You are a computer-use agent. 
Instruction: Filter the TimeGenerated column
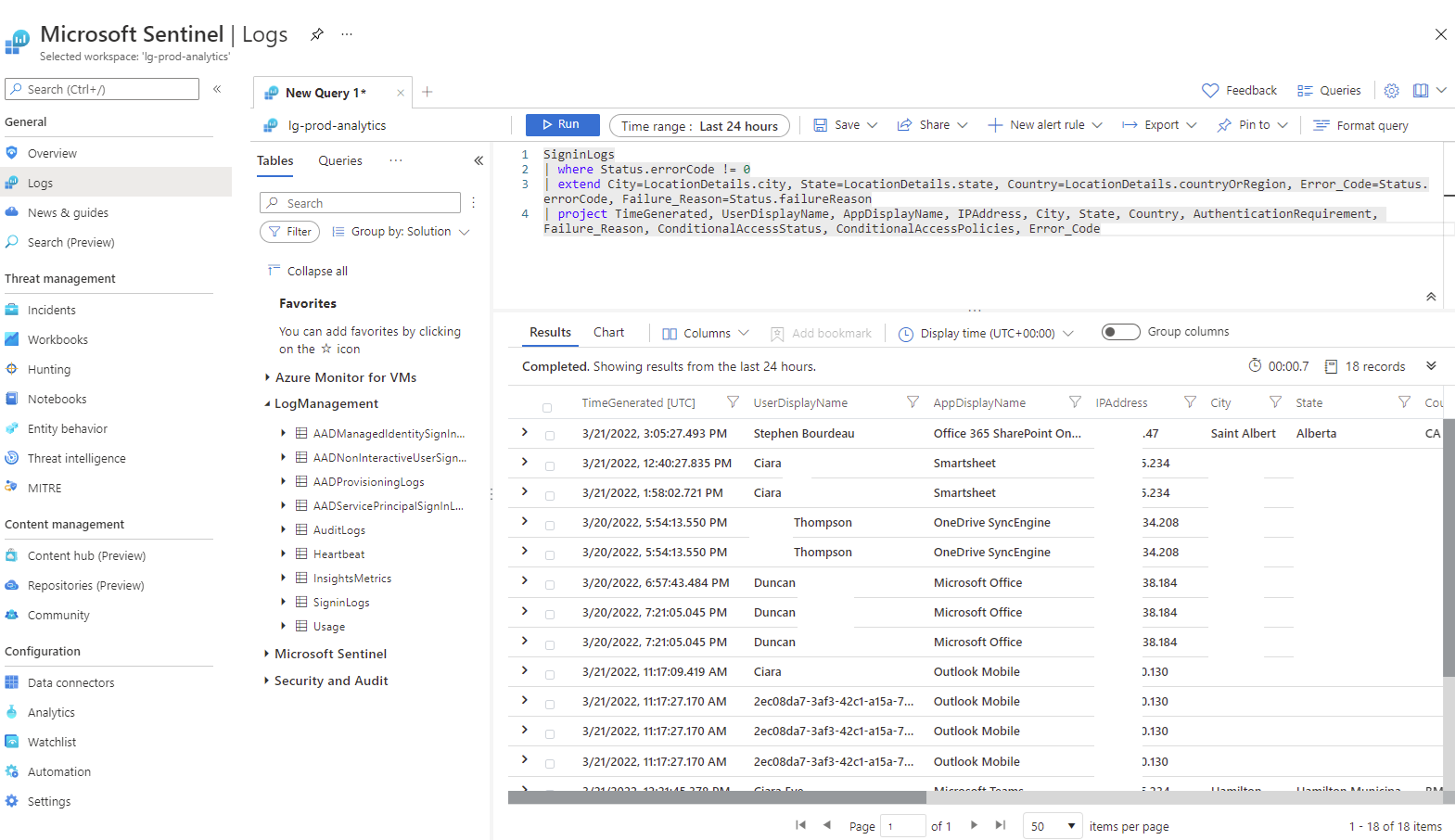(x=733, y=401)
